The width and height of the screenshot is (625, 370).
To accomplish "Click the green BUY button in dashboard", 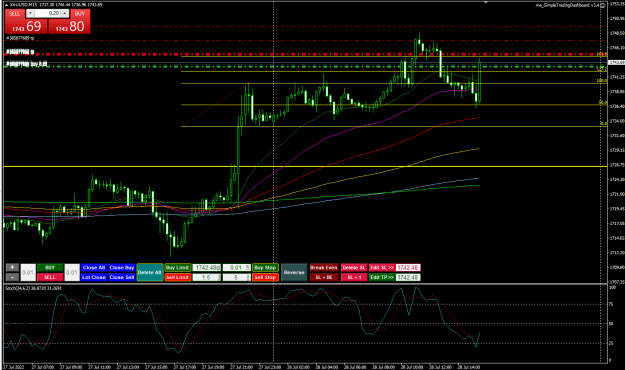I will pos(50,268).
